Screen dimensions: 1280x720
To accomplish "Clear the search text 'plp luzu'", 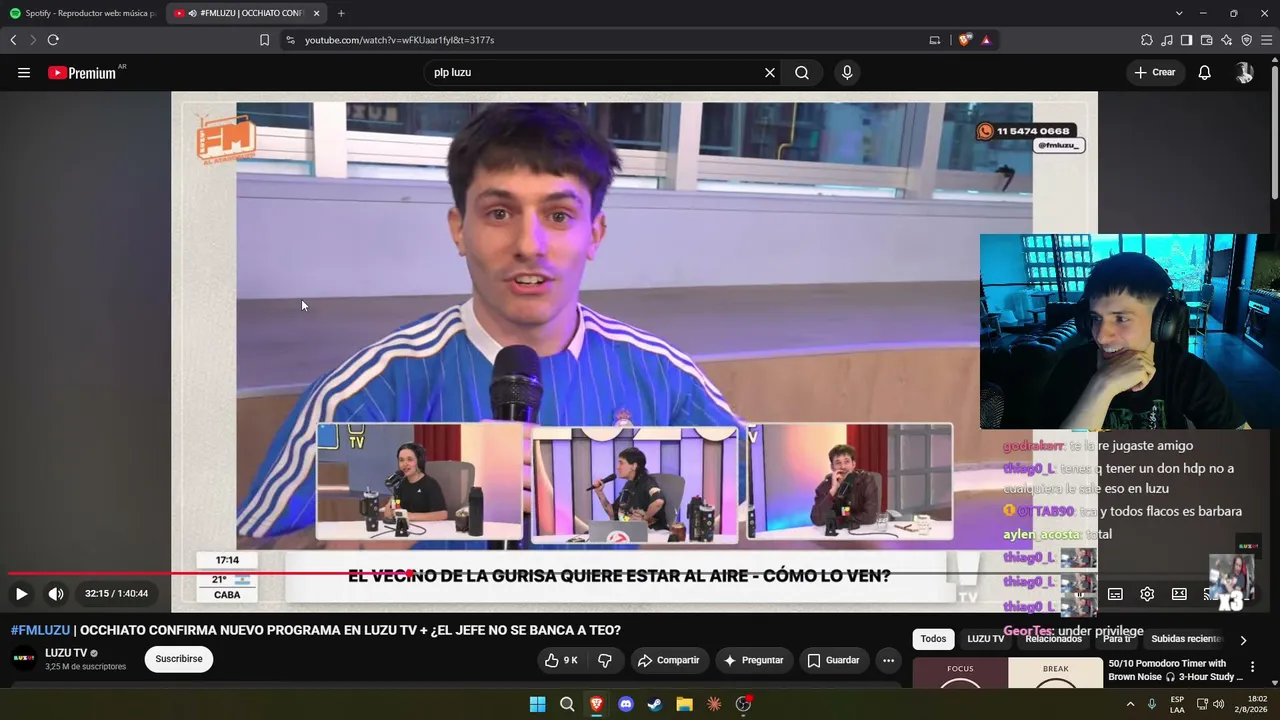I will [770, 72].
